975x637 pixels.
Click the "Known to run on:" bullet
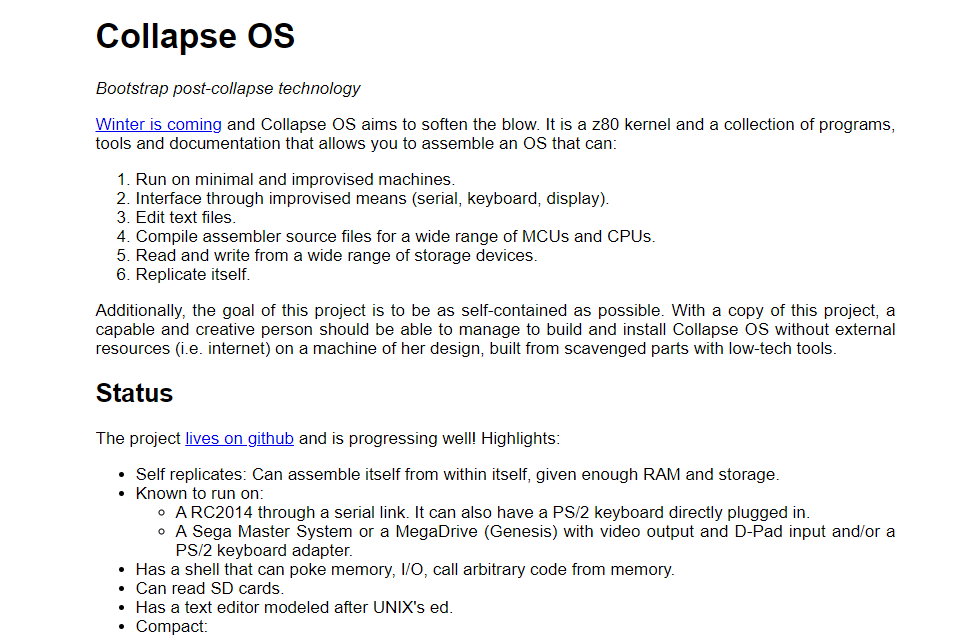[x=200, y=493]
